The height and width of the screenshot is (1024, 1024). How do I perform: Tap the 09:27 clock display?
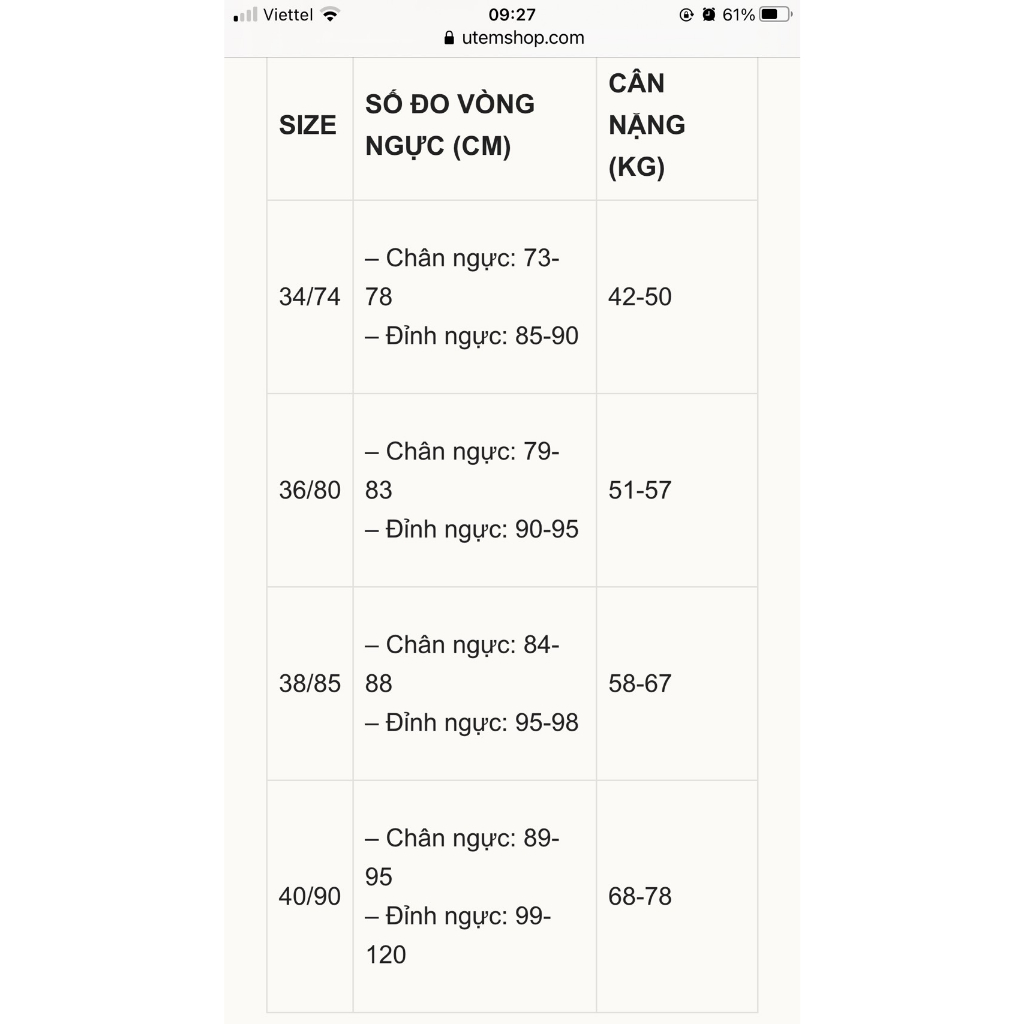(512, 15)
